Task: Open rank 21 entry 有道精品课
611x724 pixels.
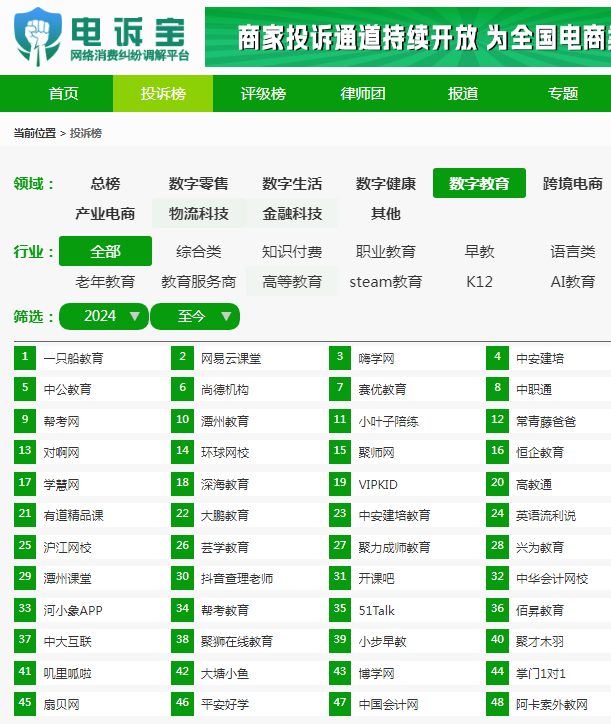Action: point(73,515)
